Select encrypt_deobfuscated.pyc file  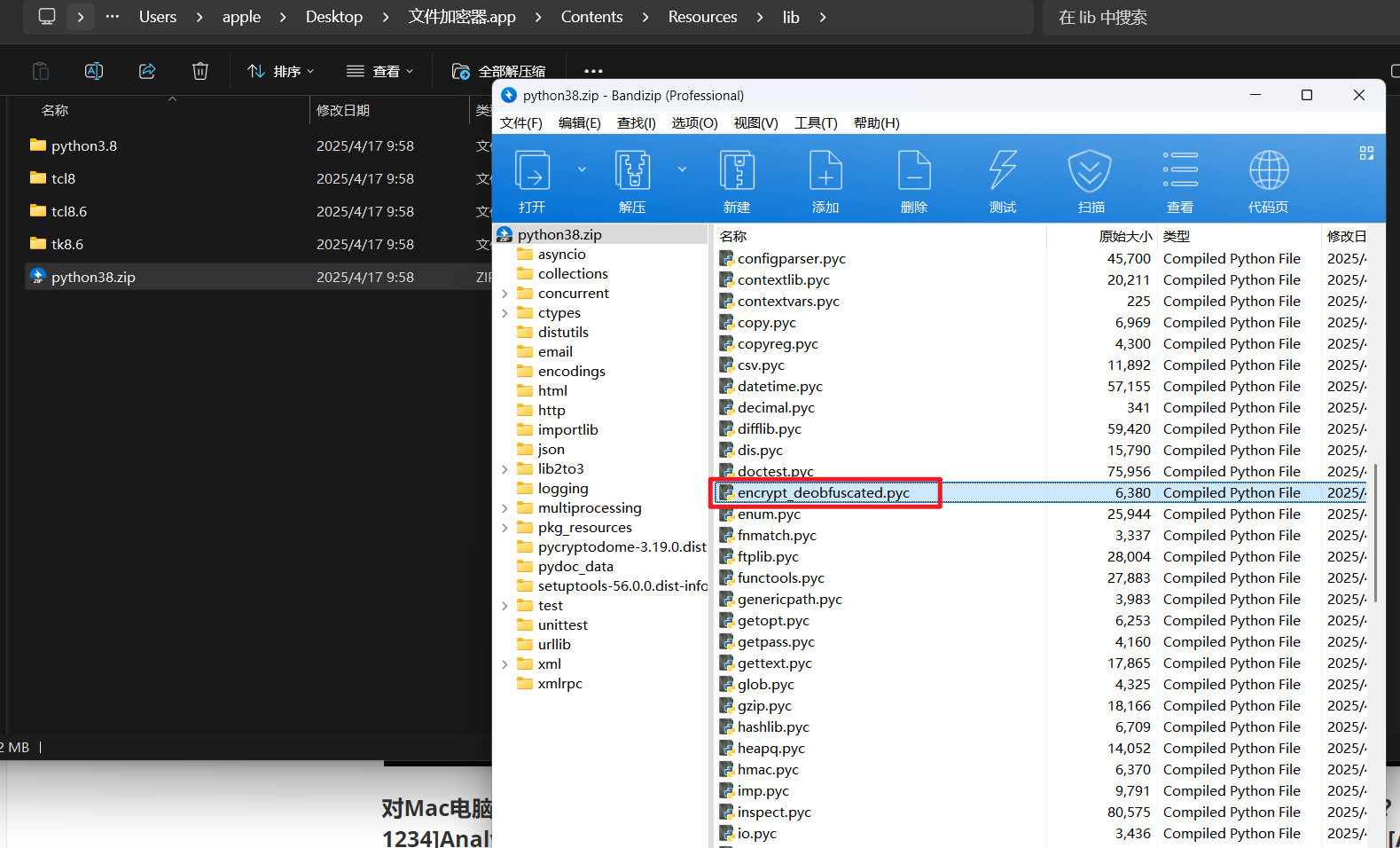824,493
